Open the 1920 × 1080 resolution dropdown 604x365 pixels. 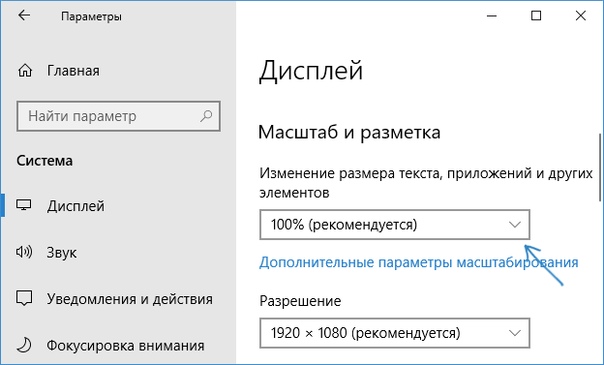coord(395,333)
